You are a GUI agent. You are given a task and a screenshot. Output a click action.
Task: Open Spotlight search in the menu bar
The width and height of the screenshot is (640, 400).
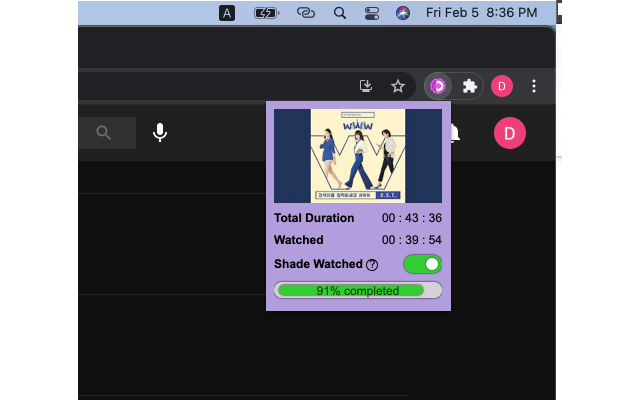click(x=340, y=13)
